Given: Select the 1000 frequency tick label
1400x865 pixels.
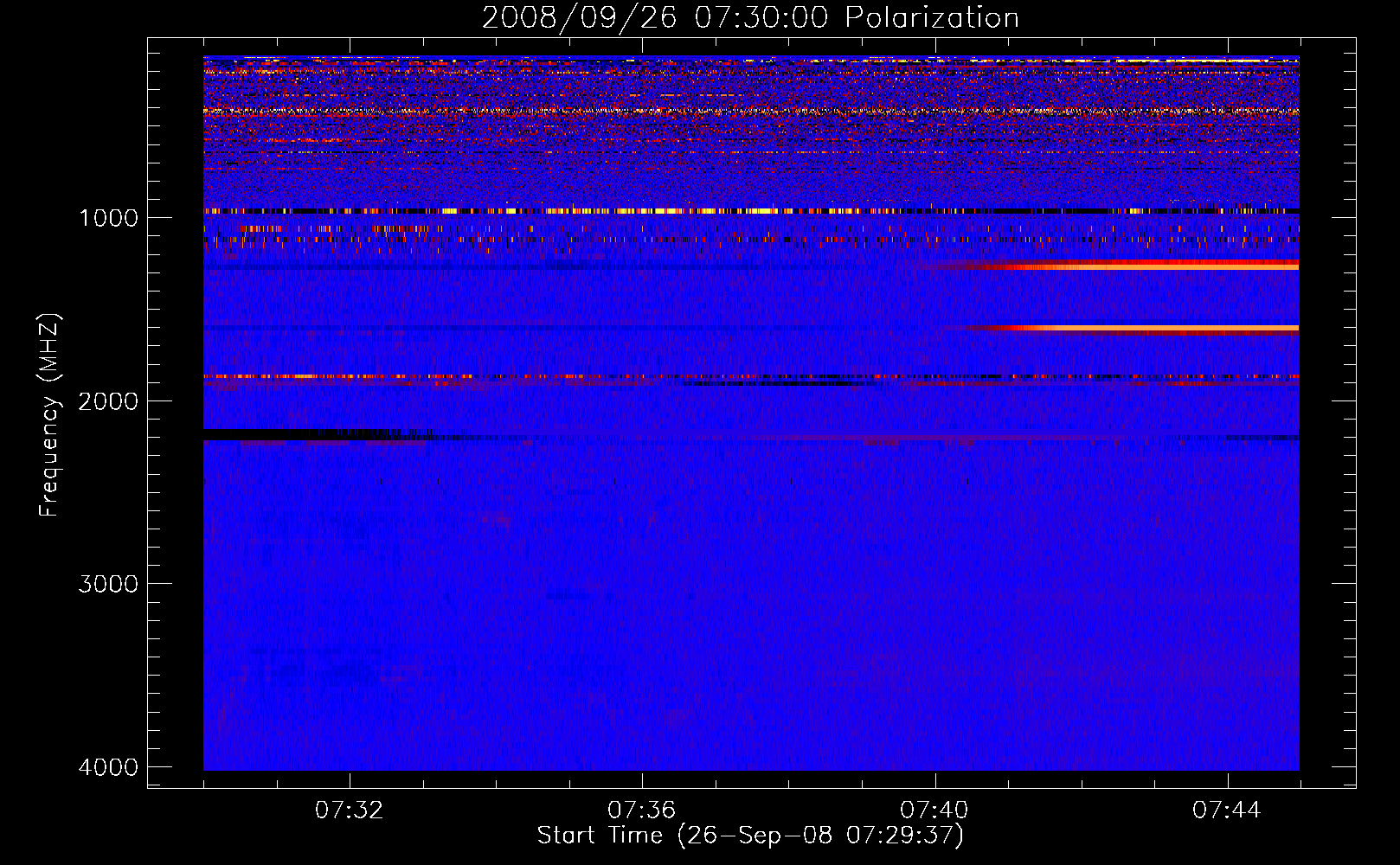Looking at the screenshot, I should pyautogui.click(x=108, y=217).
